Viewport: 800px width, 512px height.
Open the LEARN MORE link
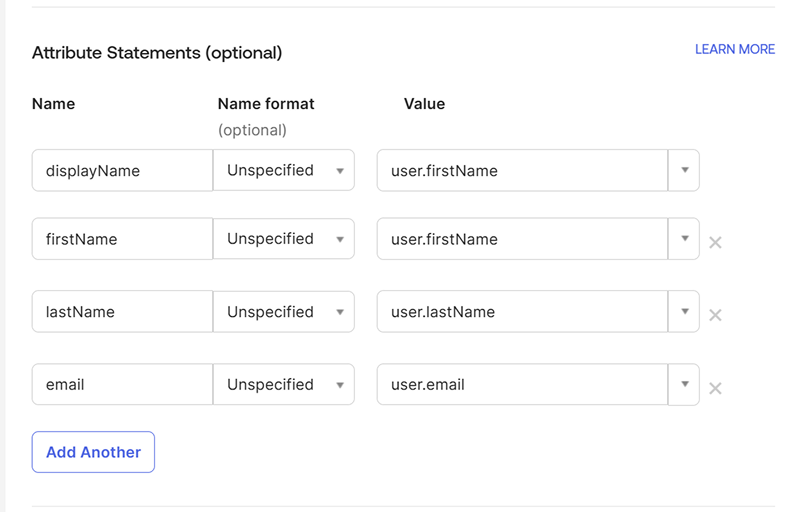[734, 49]
